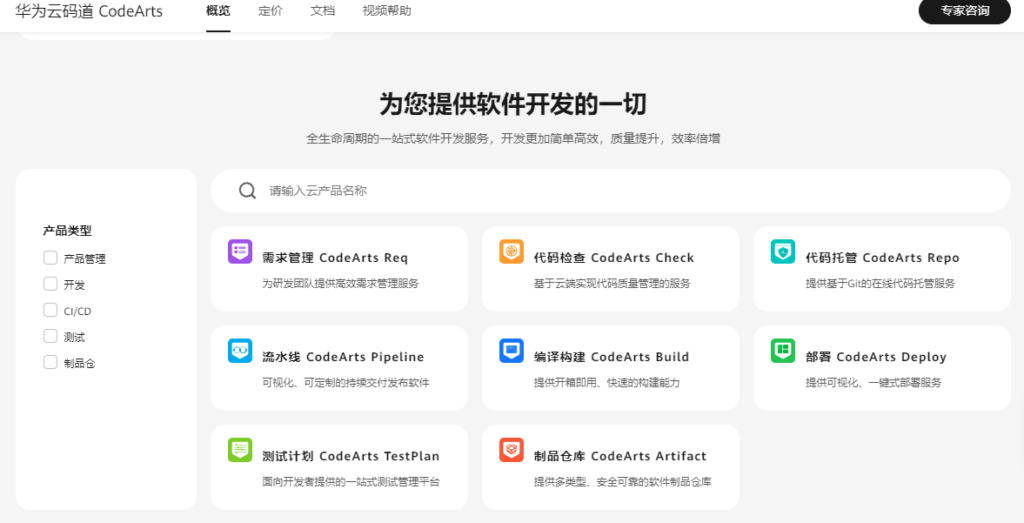1024x523 pixels.
Task: Click text 提供可视化、一键式部署服务
Action: pos(874,383)
